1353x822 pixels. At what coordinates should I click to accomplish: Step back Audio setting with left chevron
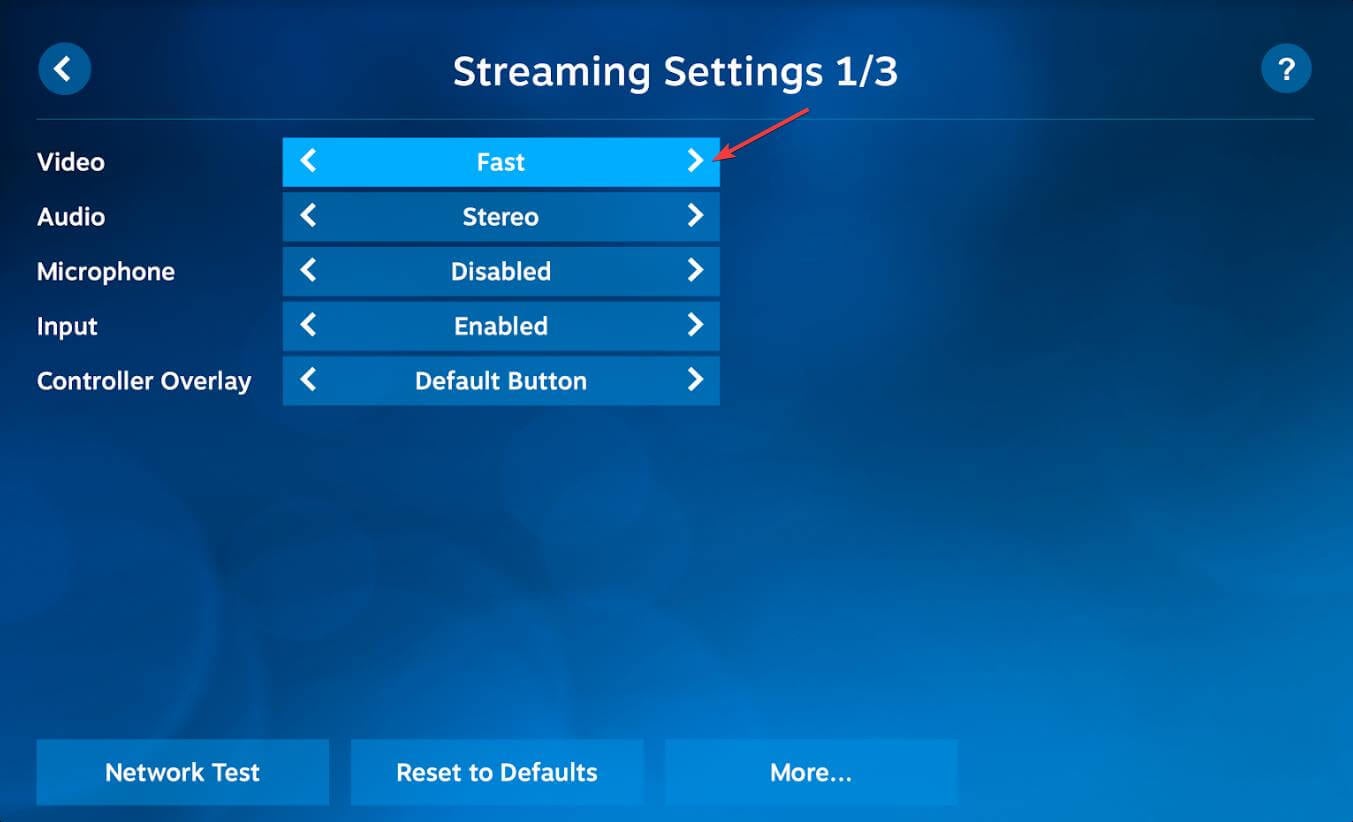[x=308, y=216]
